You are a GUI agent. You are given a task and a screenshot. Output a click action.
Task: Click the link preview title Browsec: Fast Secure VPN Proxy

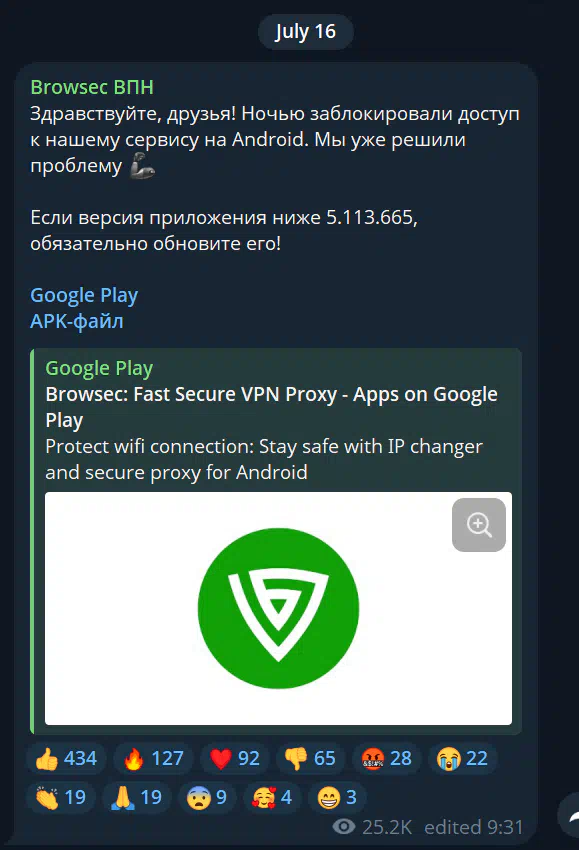click(x=271, y=407)
